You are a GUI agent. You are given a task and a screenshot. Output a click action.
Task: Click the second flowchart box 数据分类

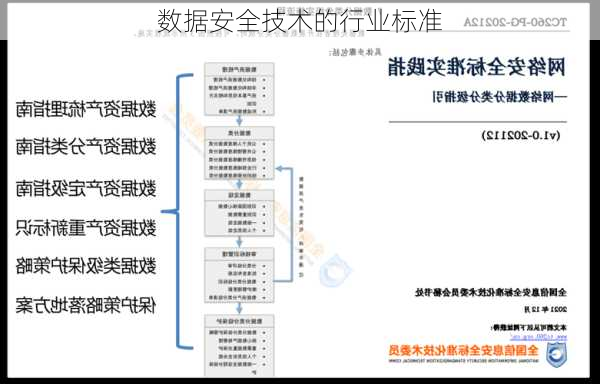[239, 153]
